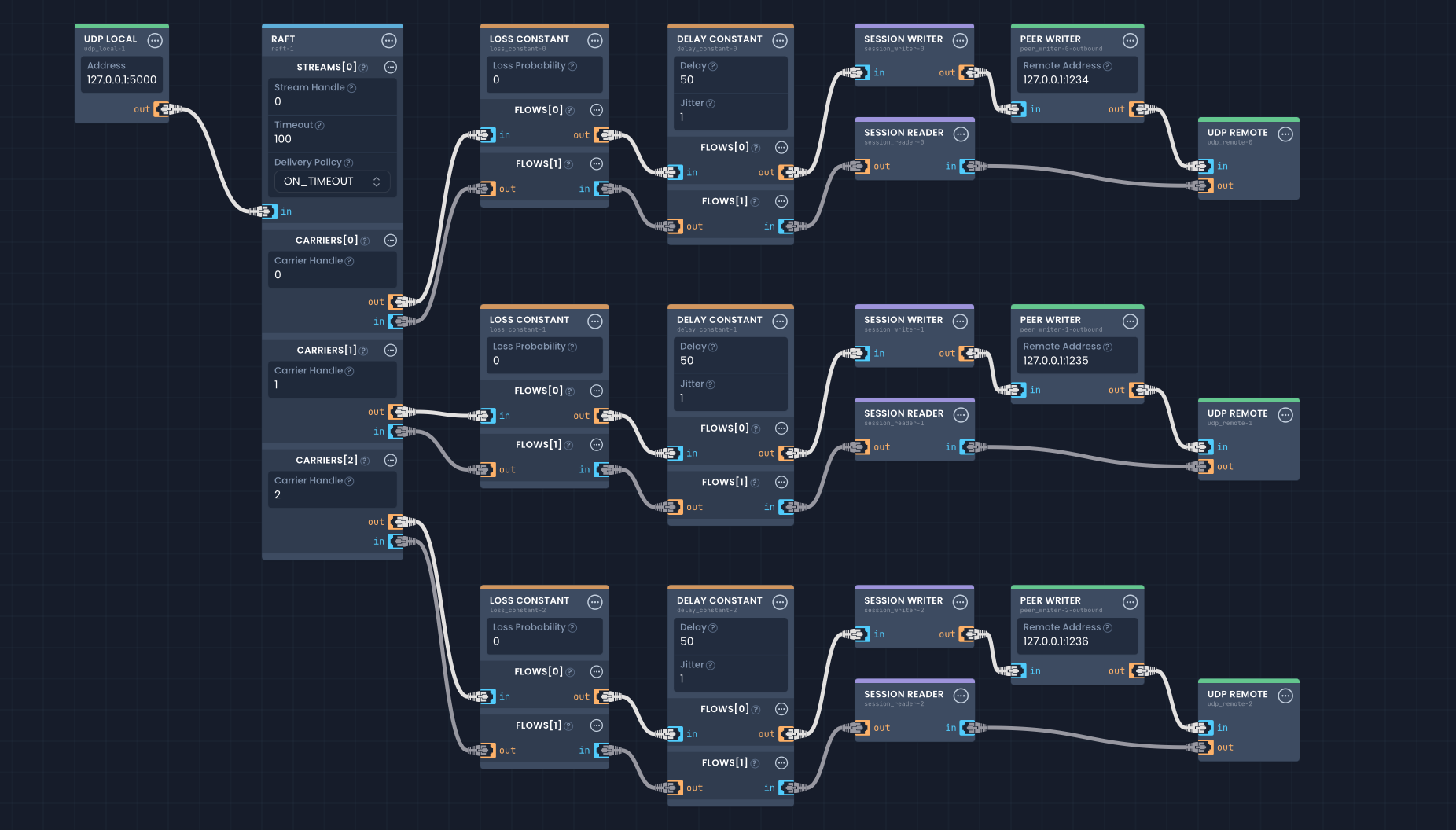Click the Delay field in delay_constant-0

click(730, 79)
